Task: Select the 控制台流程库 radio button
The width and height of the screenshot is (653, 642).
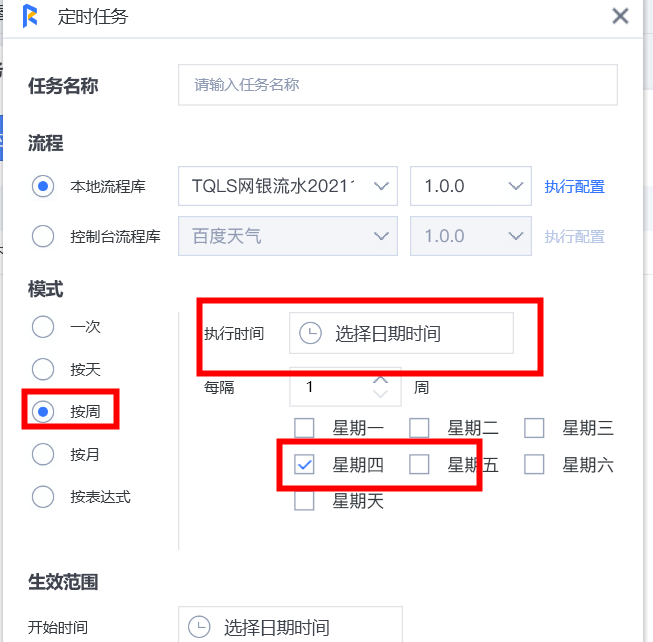Action: (x=43, y=236)
